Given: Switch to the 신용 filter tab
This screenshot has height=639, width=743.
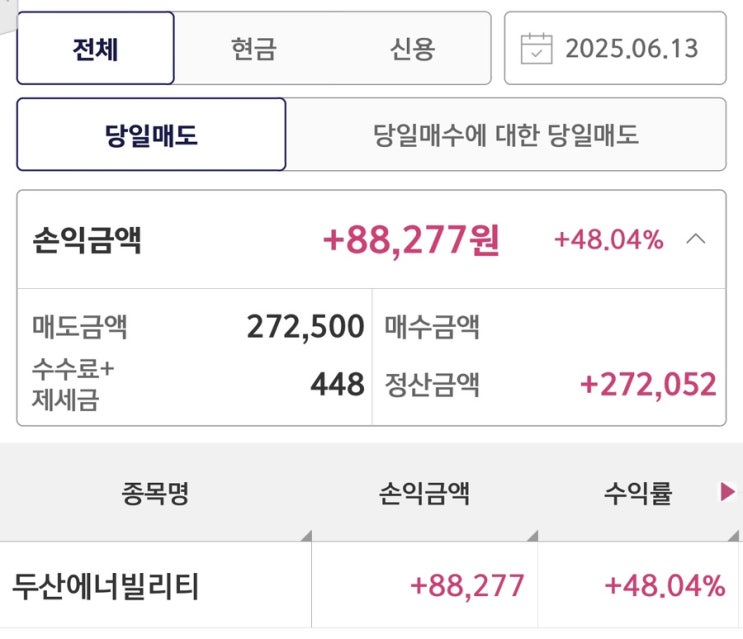Looking at the screenshot, I should (412, 48).
